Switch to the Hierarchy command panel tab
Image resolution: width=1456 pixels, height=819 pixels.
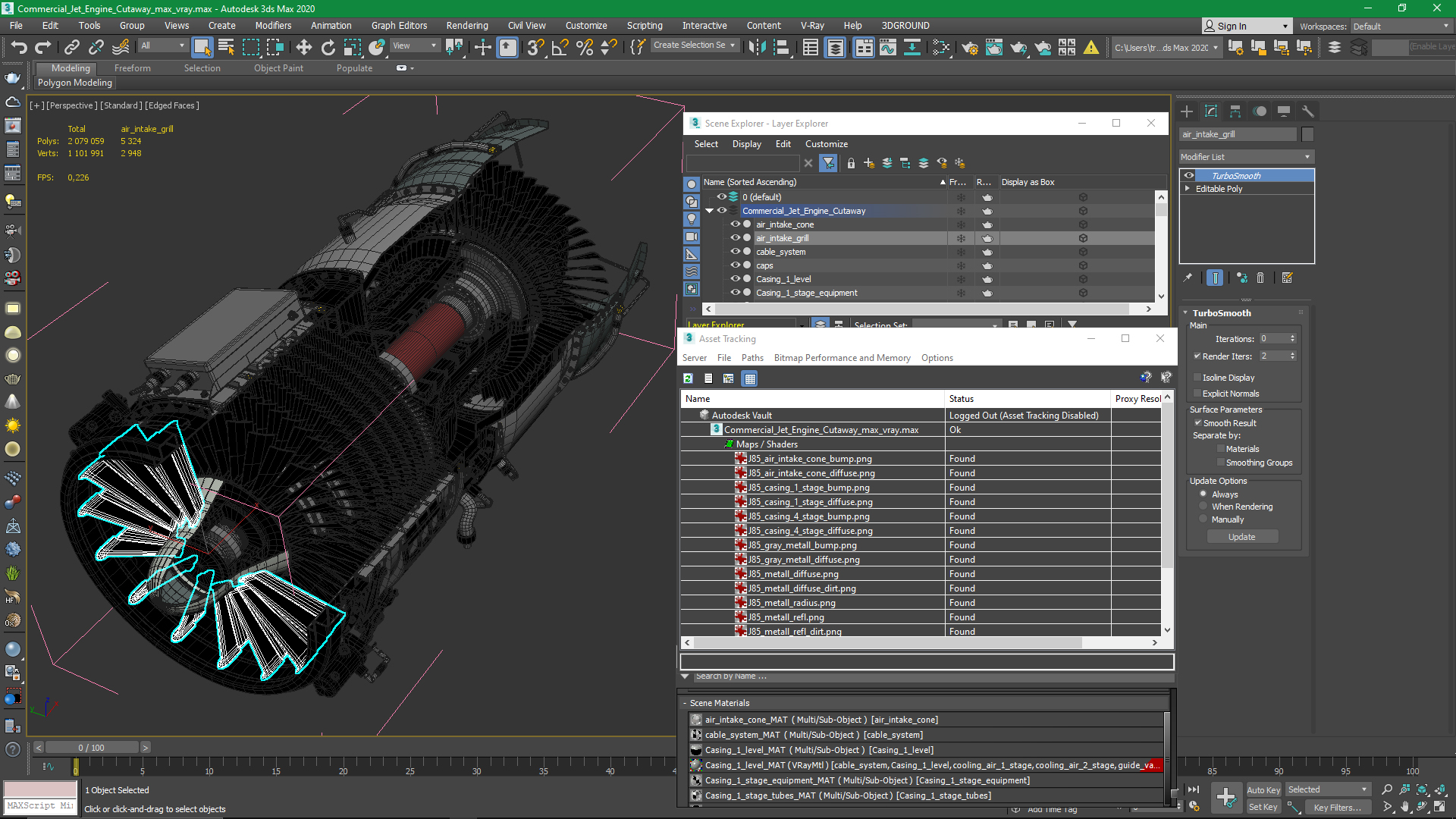coord(1235,111)
